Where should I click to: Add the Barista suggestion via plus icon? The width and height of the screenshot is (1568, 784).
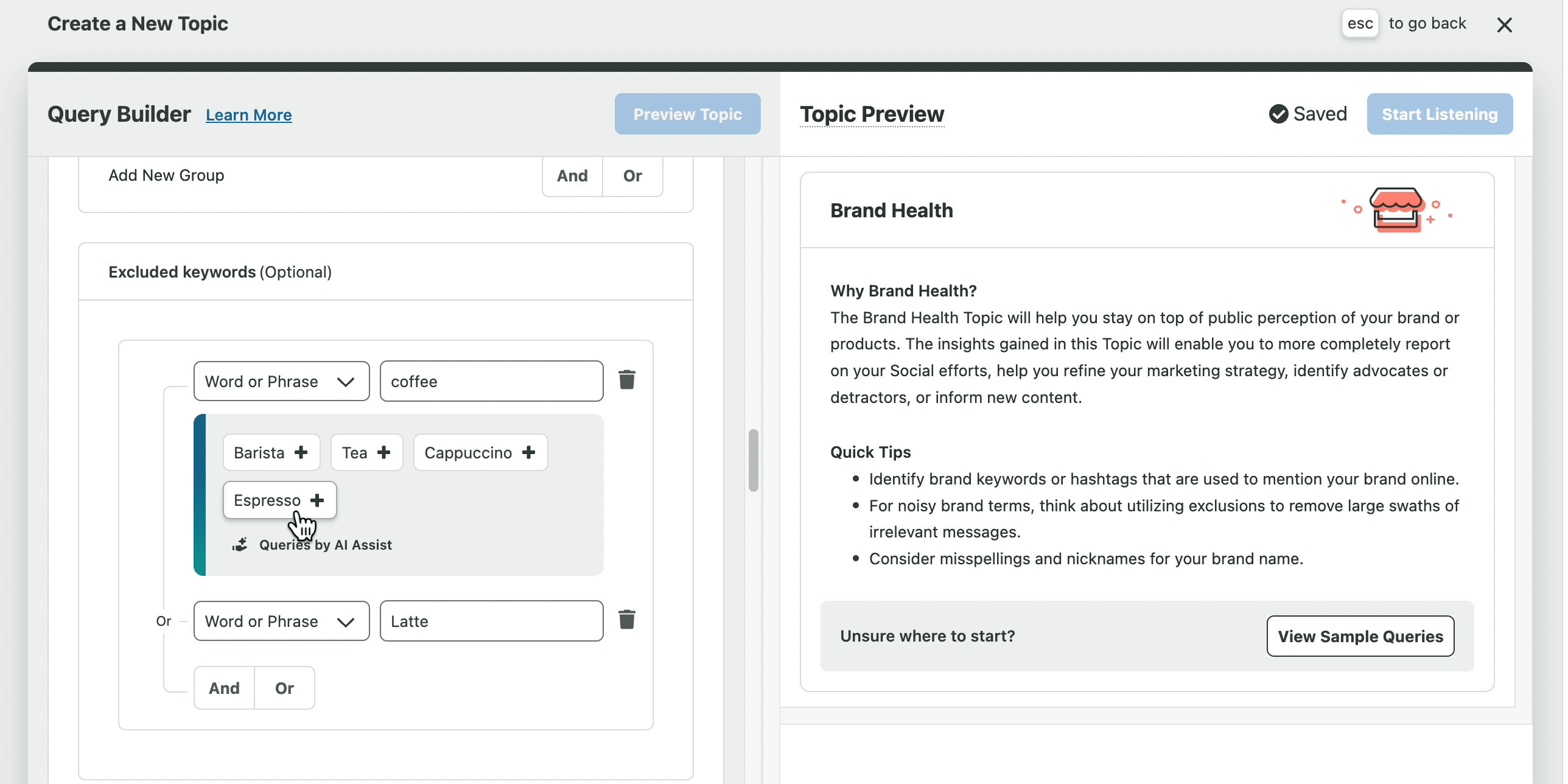[301, 452]
